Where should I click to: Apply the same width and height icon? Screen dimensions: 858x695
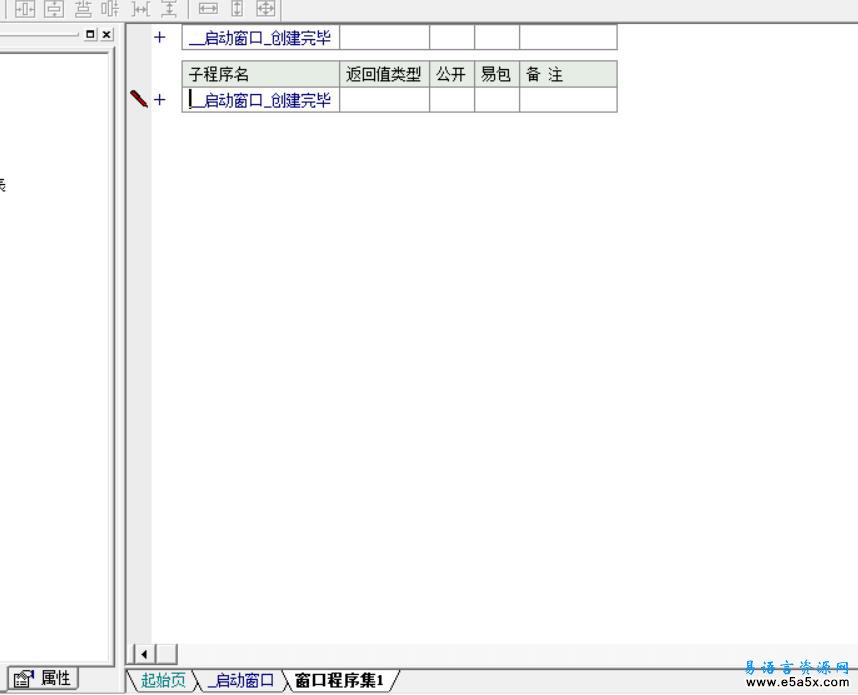coord(266,8)
